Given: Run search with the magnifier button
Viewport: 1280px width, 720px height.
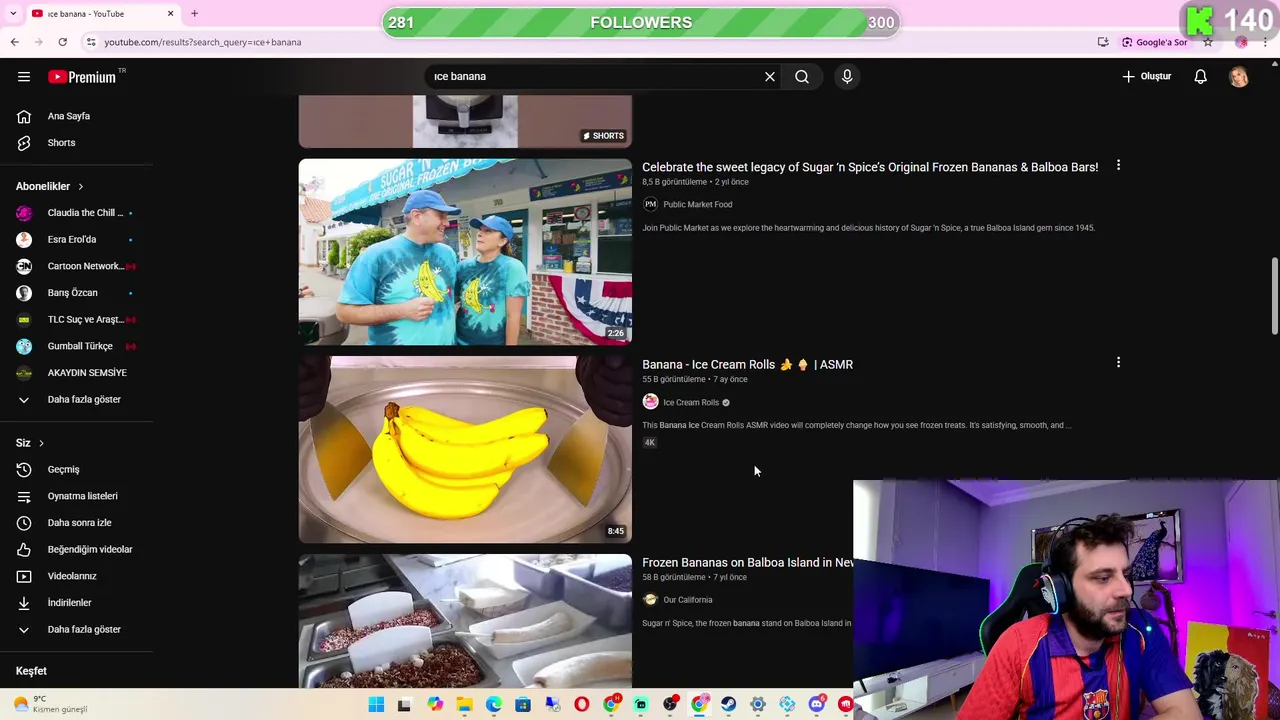Looking at the screenshot, I should pos(802,76).
